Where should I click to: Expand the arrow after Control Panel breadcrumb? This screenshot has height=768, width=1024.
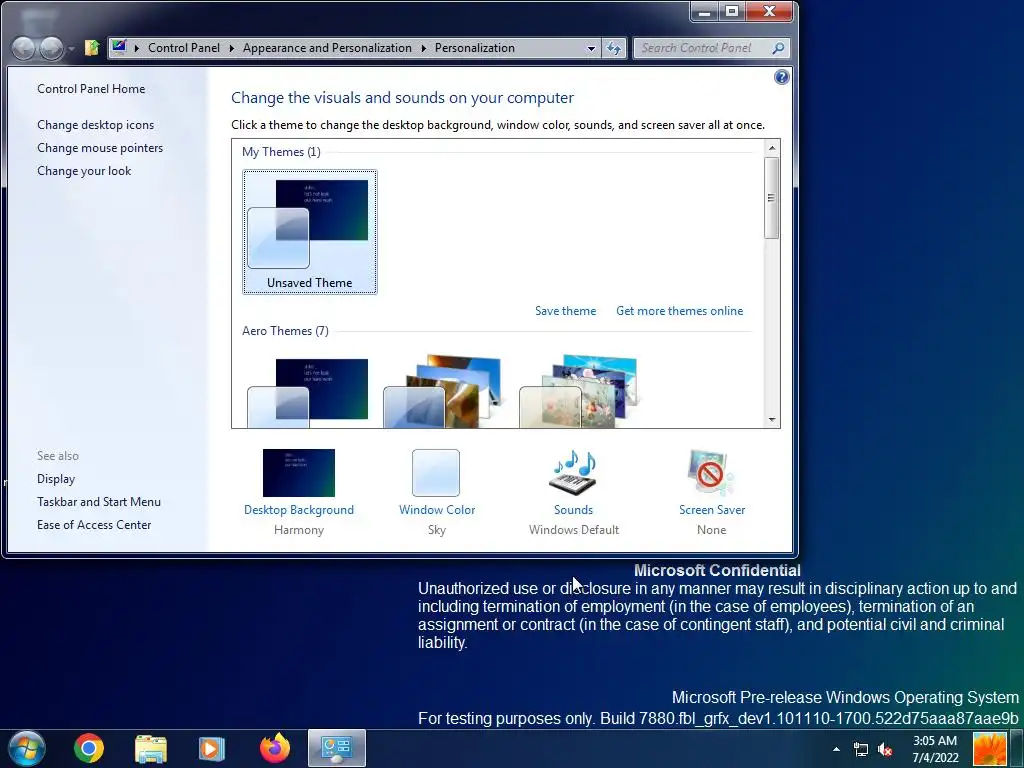pyautogui.click(x=231, y=48)
